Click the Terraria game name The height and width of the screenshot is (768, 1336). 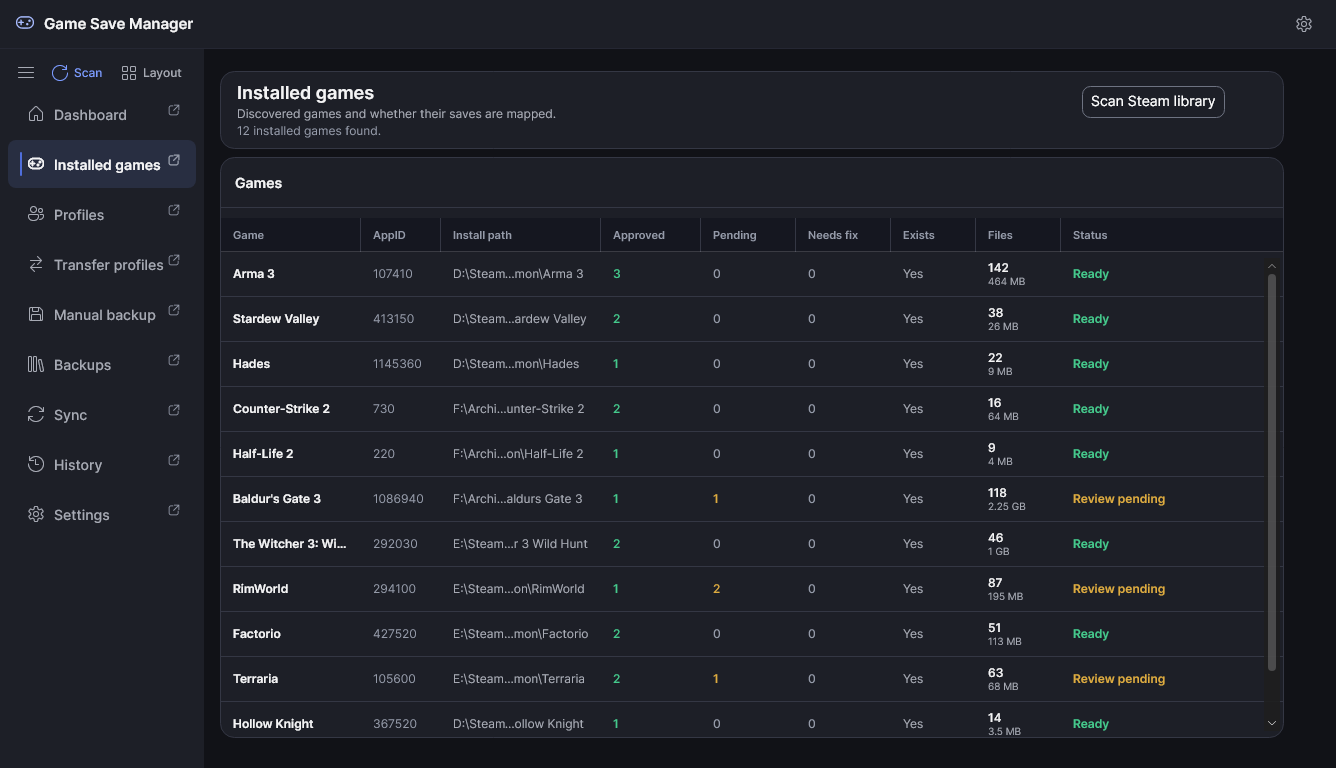[x=255, y=679]
